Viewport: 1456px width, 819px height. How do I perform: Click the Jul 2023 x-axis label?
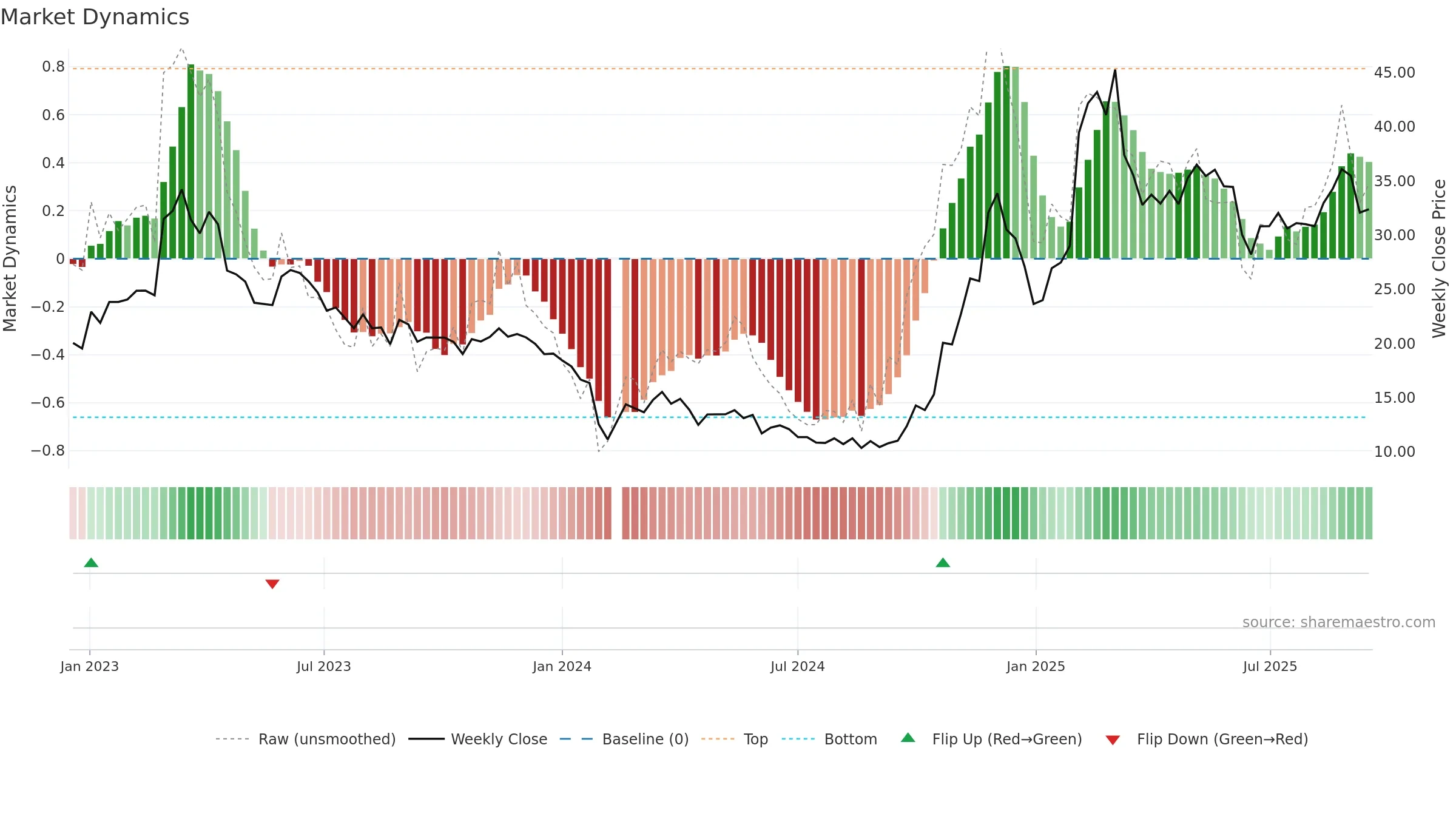click(324, 666)
